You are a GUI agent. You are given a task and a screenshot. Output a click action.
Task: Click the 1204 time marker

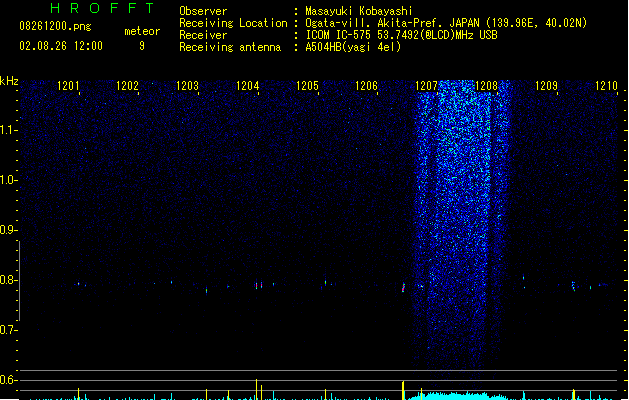248,86
